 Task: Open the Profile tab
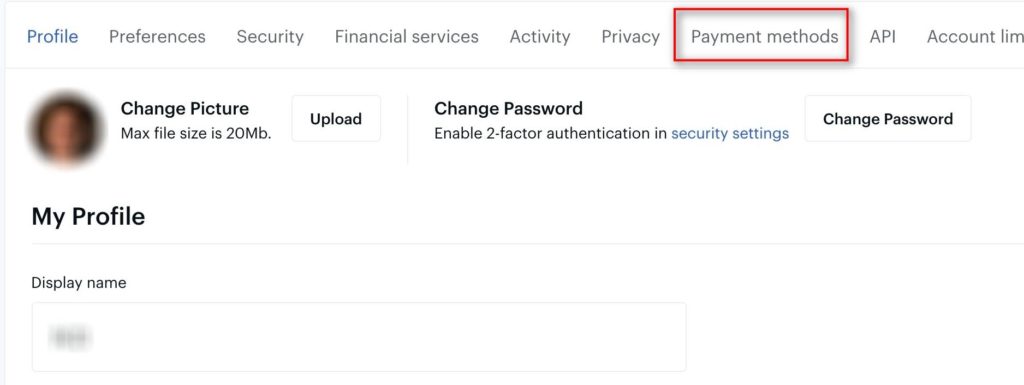click(52, 37)
